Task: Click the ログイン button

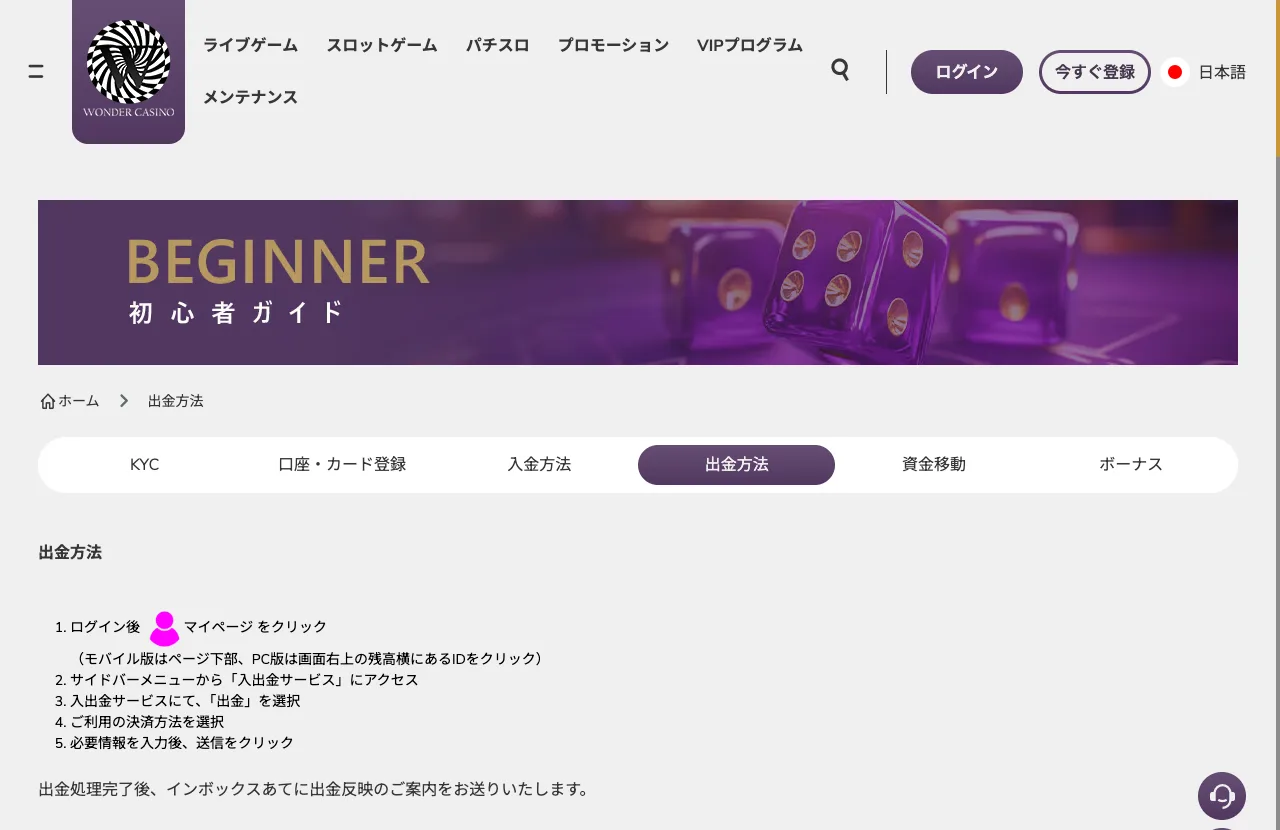Action: [x=966, y=72]
